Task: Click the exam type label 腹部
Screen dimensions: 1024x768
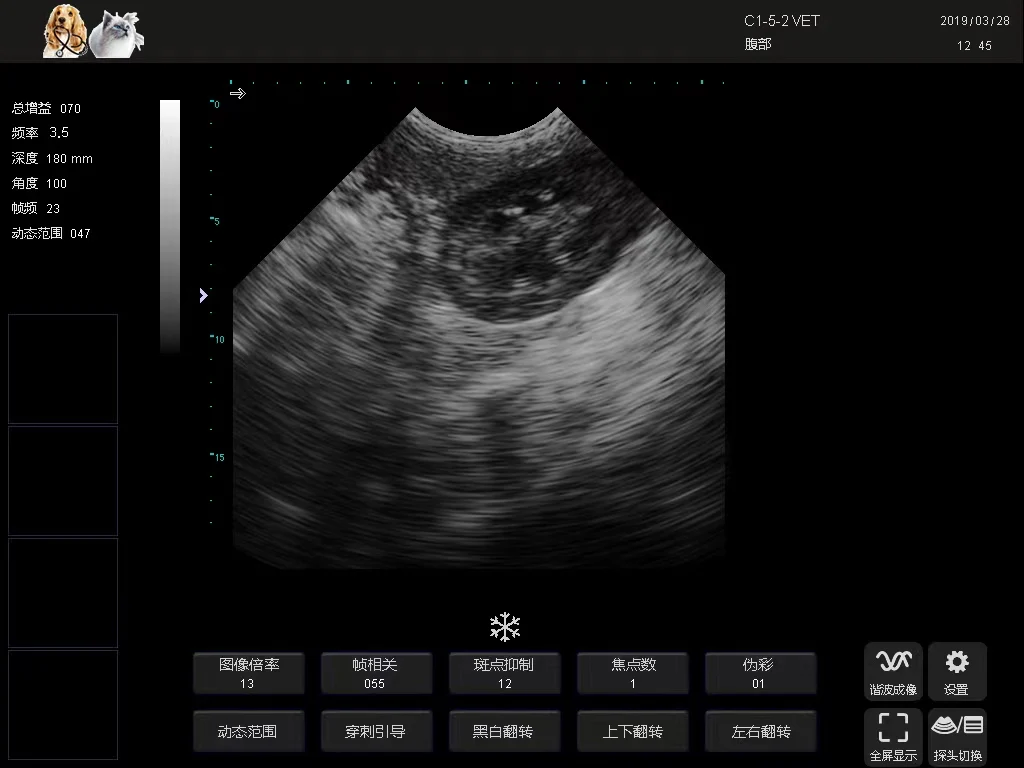Action: click(758, 44)
